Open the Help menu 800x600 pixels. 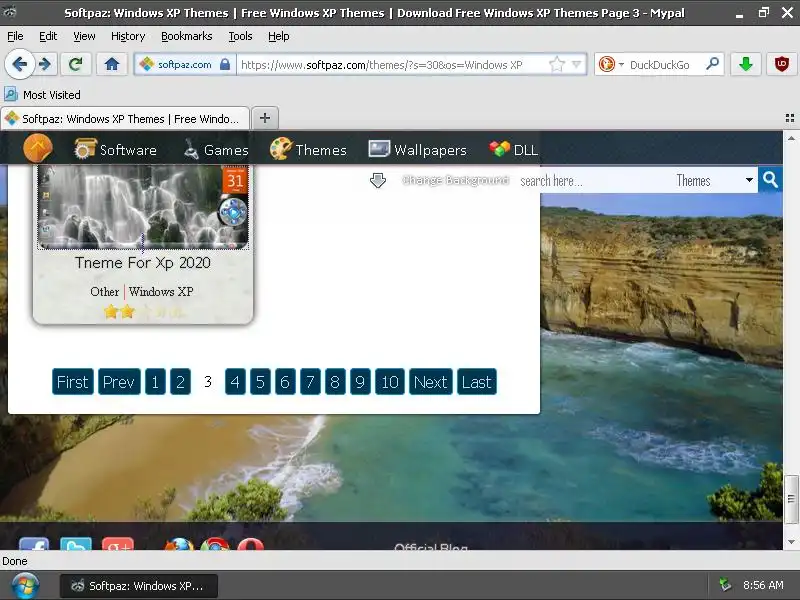point(279,36)
